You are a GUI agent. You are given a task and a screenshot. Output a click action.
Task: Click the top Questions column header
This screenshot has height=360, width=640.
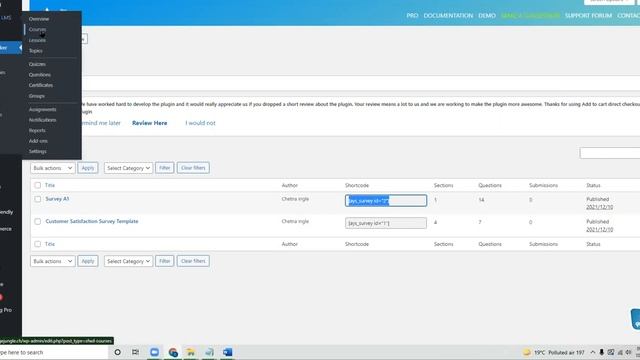click(x=490, y=185)
